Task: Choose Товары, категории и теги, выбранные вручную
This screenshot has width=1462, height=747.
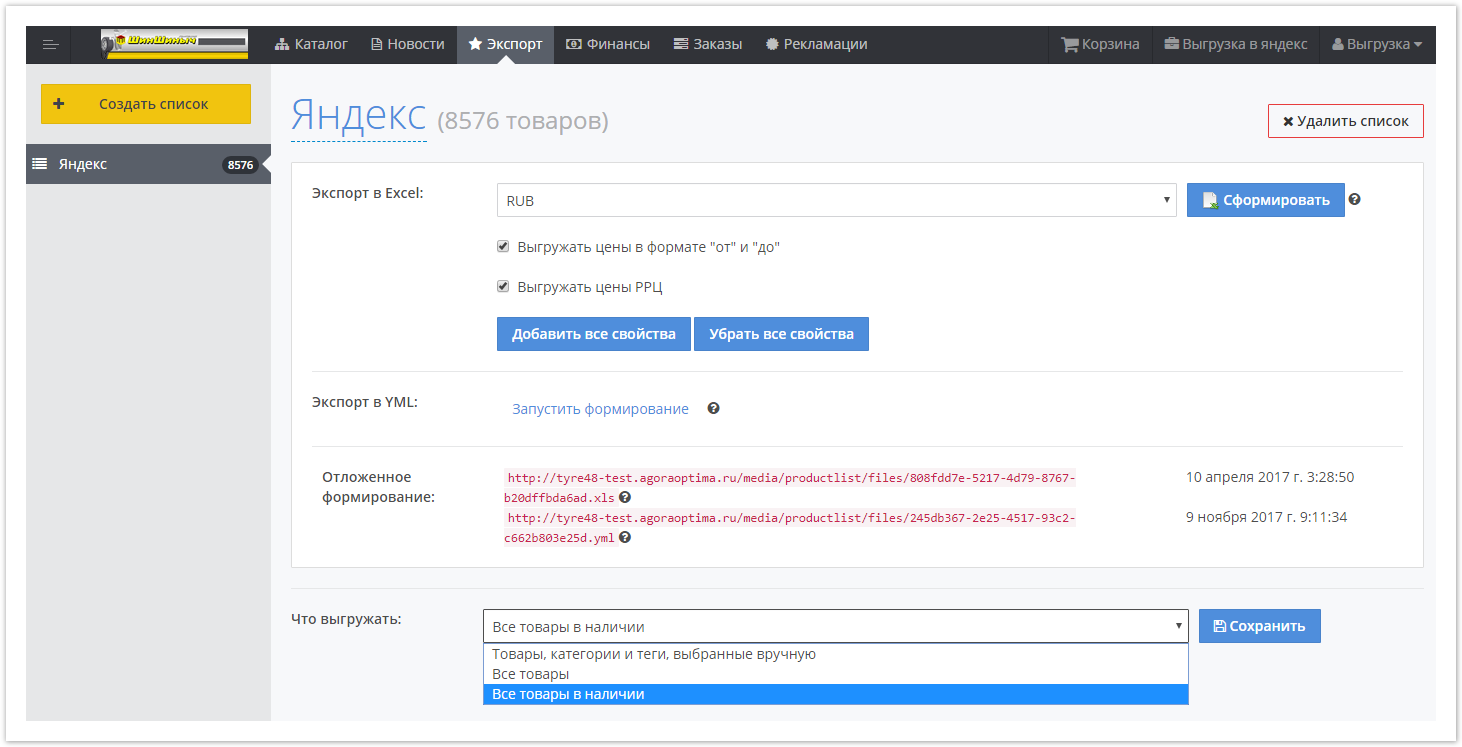Action: pyautogui.click(x=836, y=654)
